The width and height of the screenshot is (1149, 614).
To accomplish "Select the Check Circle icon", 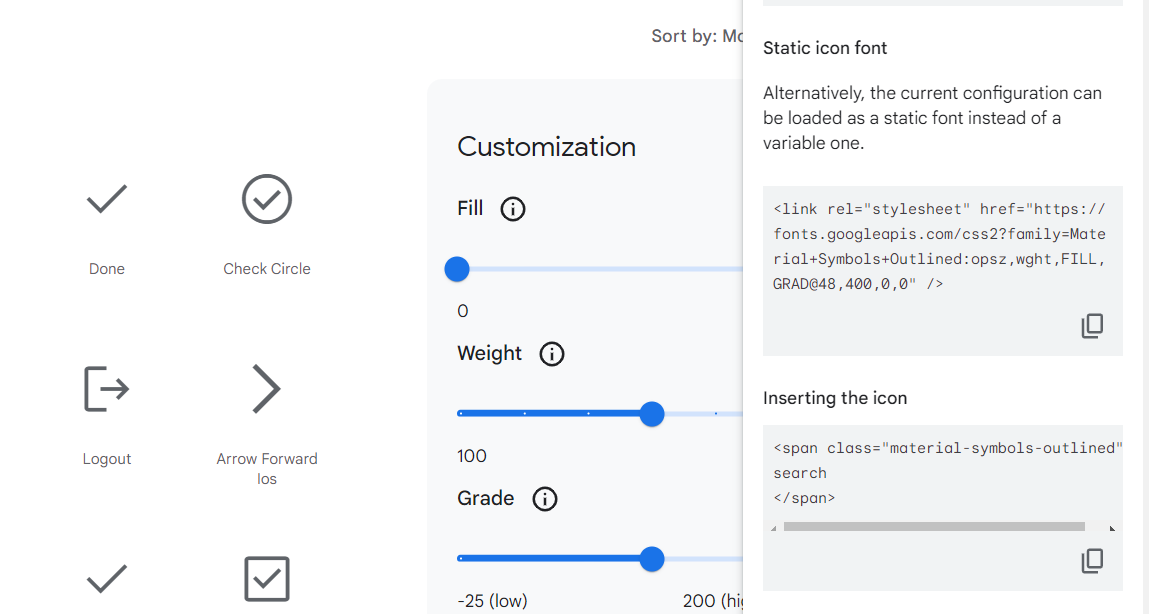I will pyautogui.click(x=266, y=199).
